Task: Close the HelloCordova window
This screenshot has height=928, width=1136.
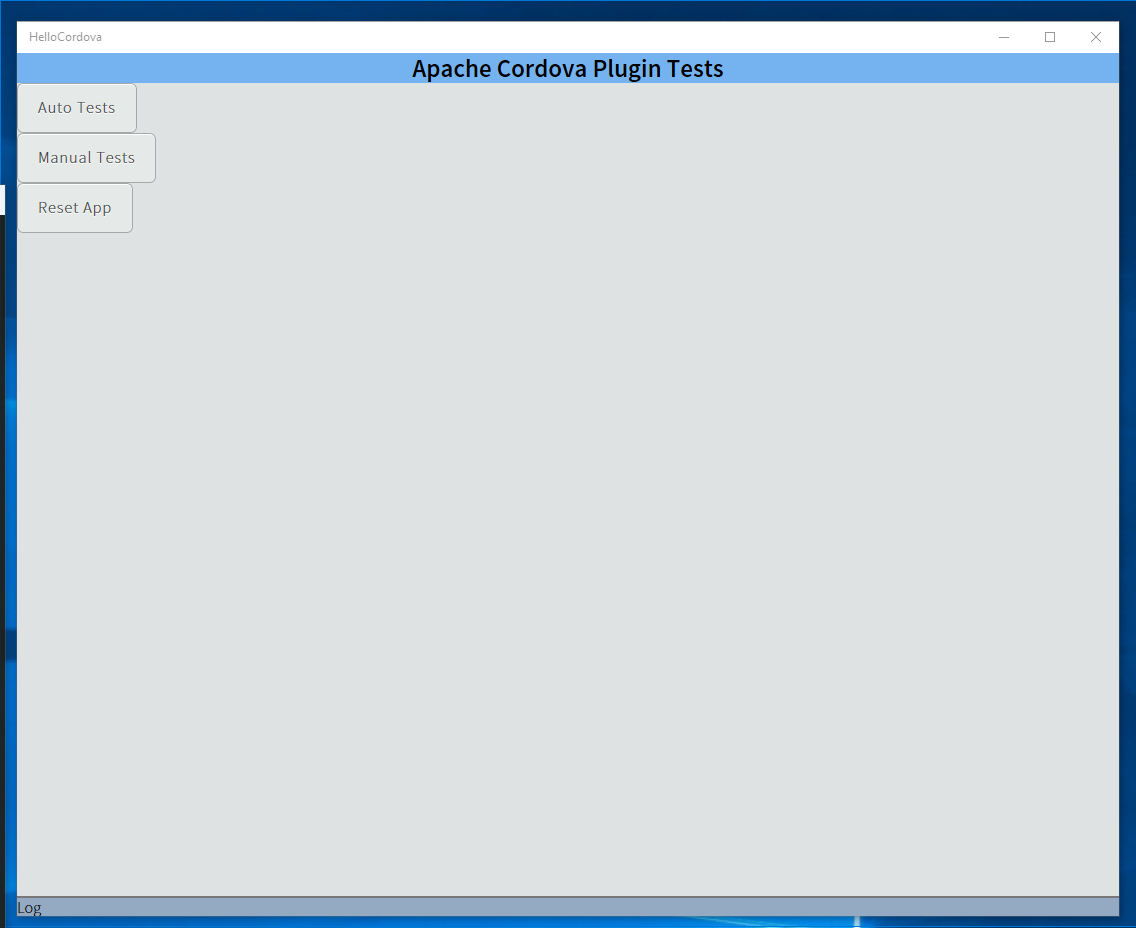Action: 1095,37
